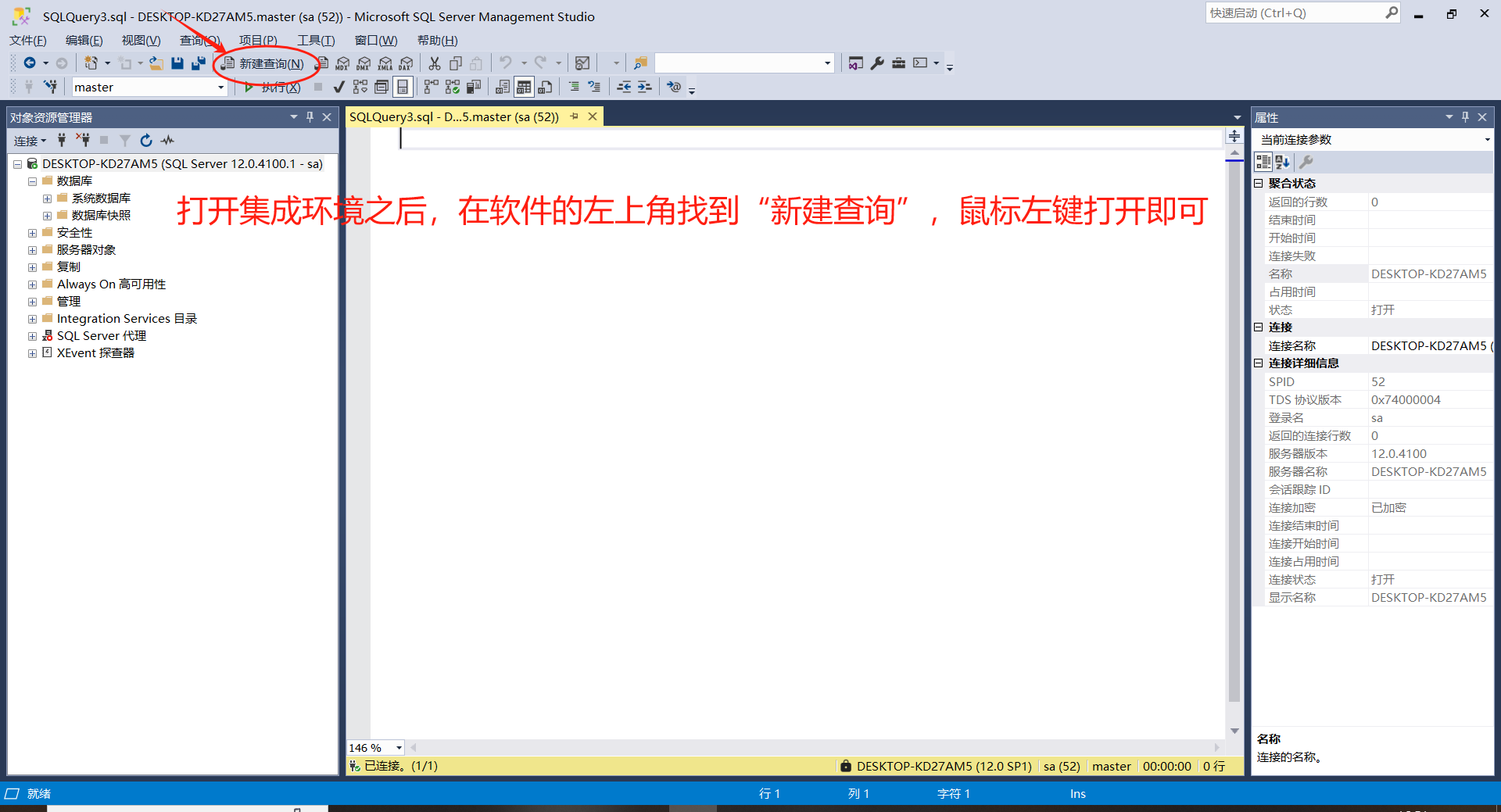The height and width of the screenshot is (812, 1501).
Task: Collapse the 连接详细信息 properties section
Action: point(1259,363)
